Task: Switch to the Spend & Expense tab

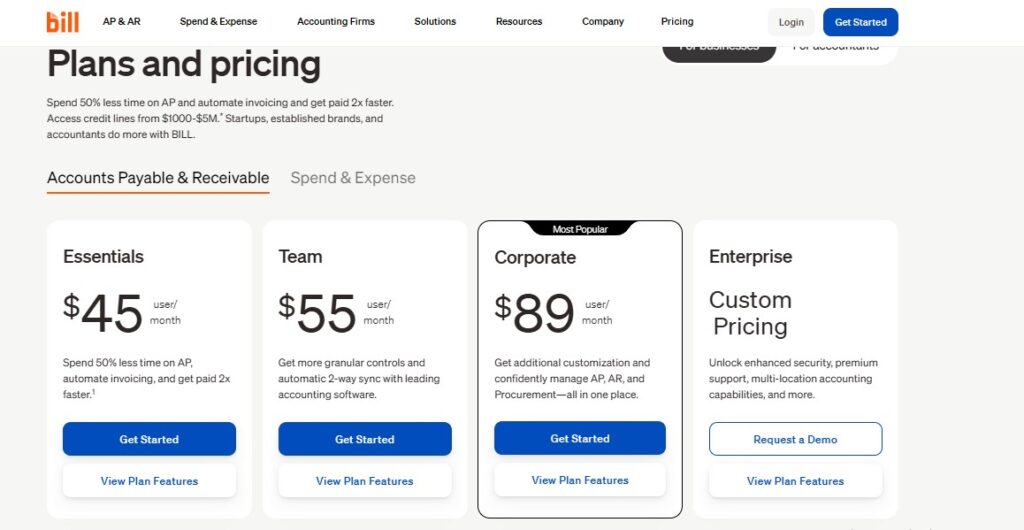Action: click(x=353, y=178)
